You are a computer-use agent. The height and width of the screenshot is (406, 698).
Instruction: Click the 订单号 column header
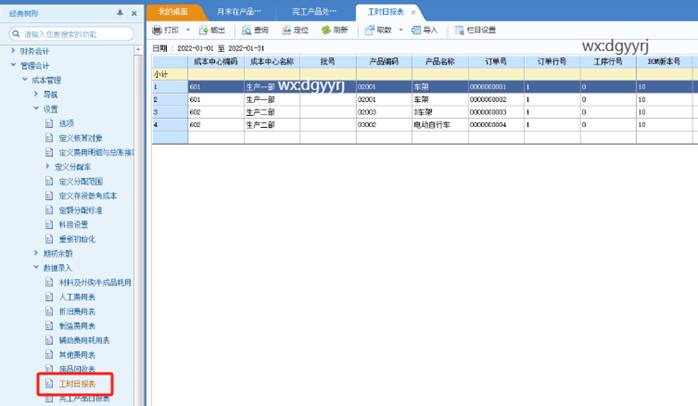(496, 61)
